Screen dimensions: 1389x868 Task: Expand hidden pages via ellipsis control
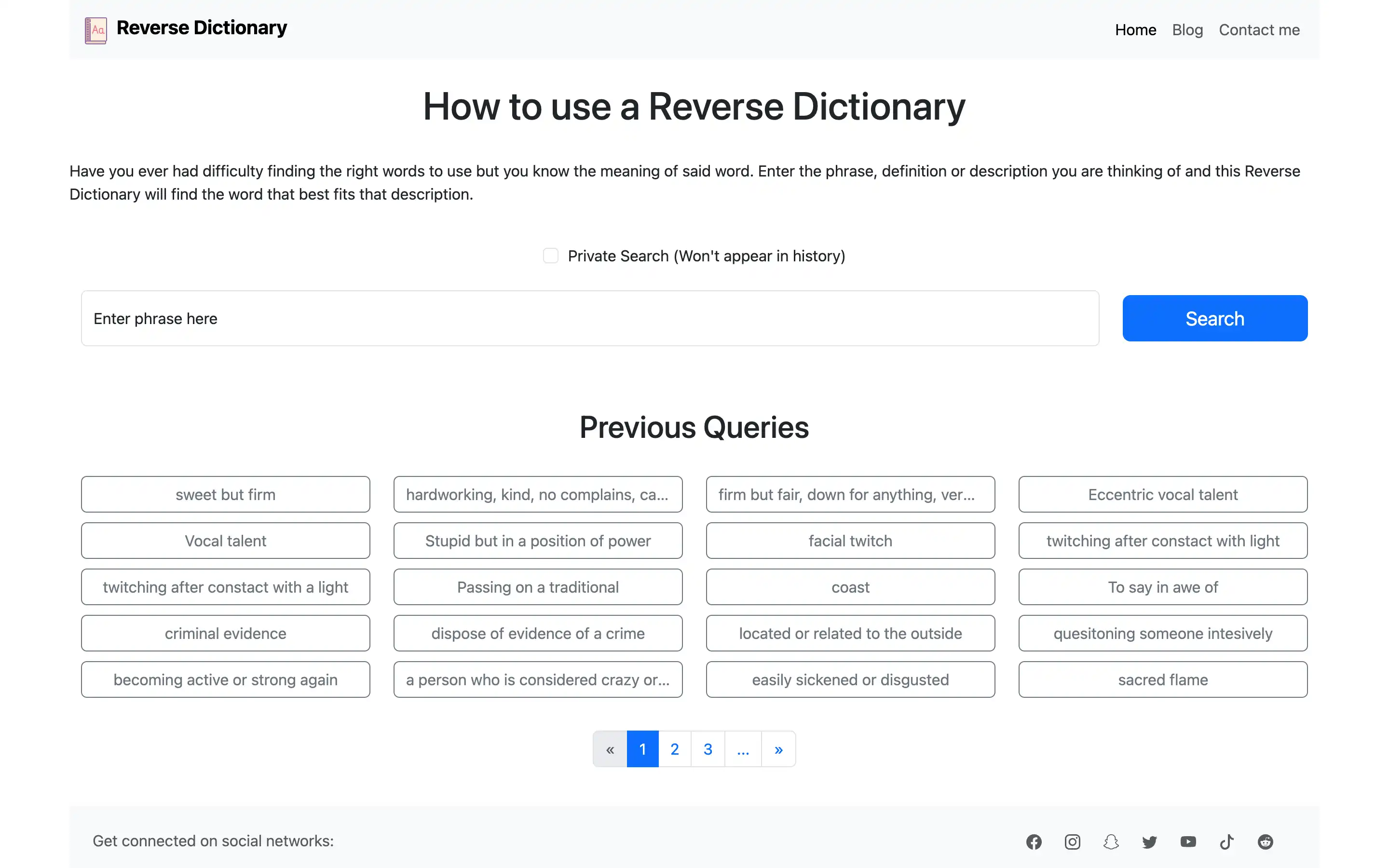[x=743, y=748]
